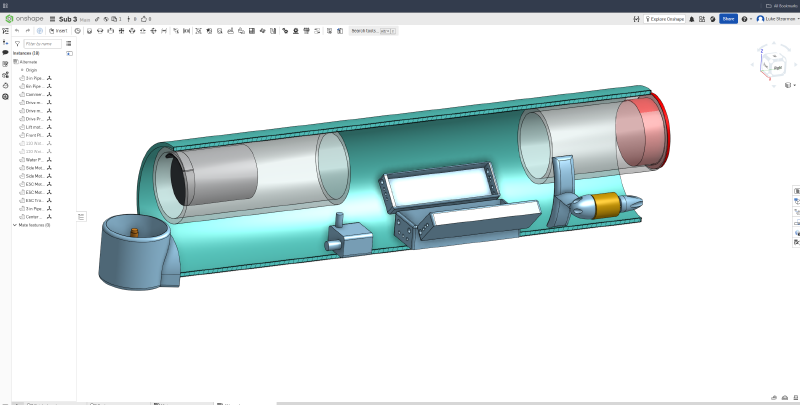Select the Parallel mate tool
Screen dimensions: 800x405
tap(164, 31)
